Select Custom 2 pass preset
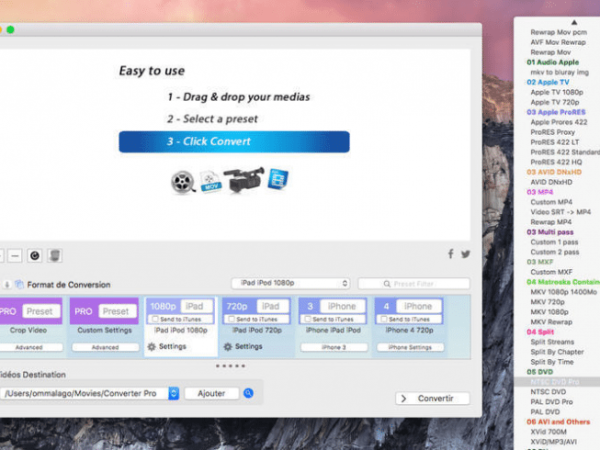600x450 pixels. click(554, 252)
